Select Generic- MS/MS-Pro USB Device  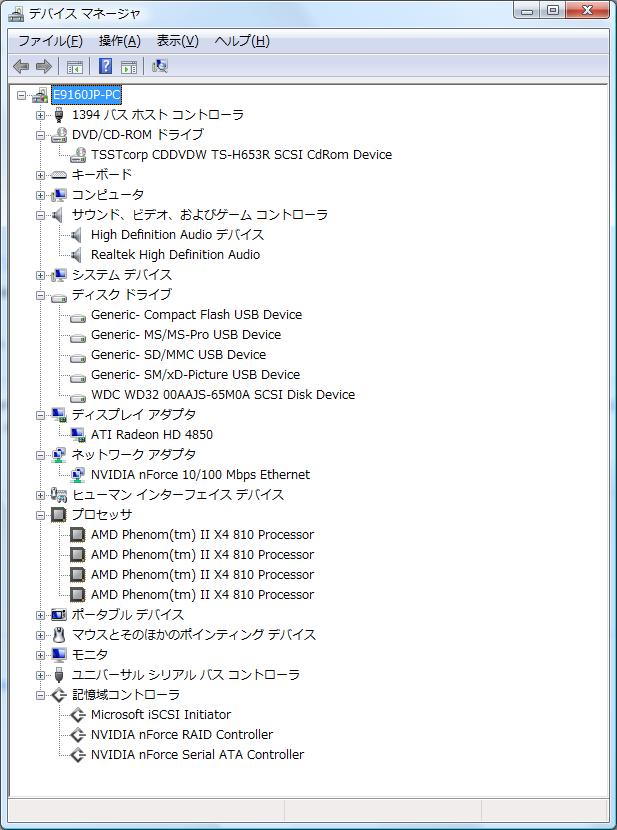[x=186, y=335]
